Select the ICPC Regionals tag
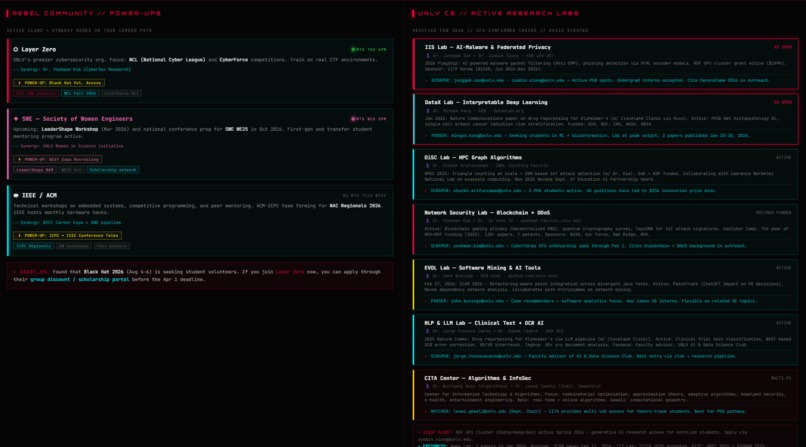Image resolution: width=806 pixels, height=447 pixels. point(33,246)
